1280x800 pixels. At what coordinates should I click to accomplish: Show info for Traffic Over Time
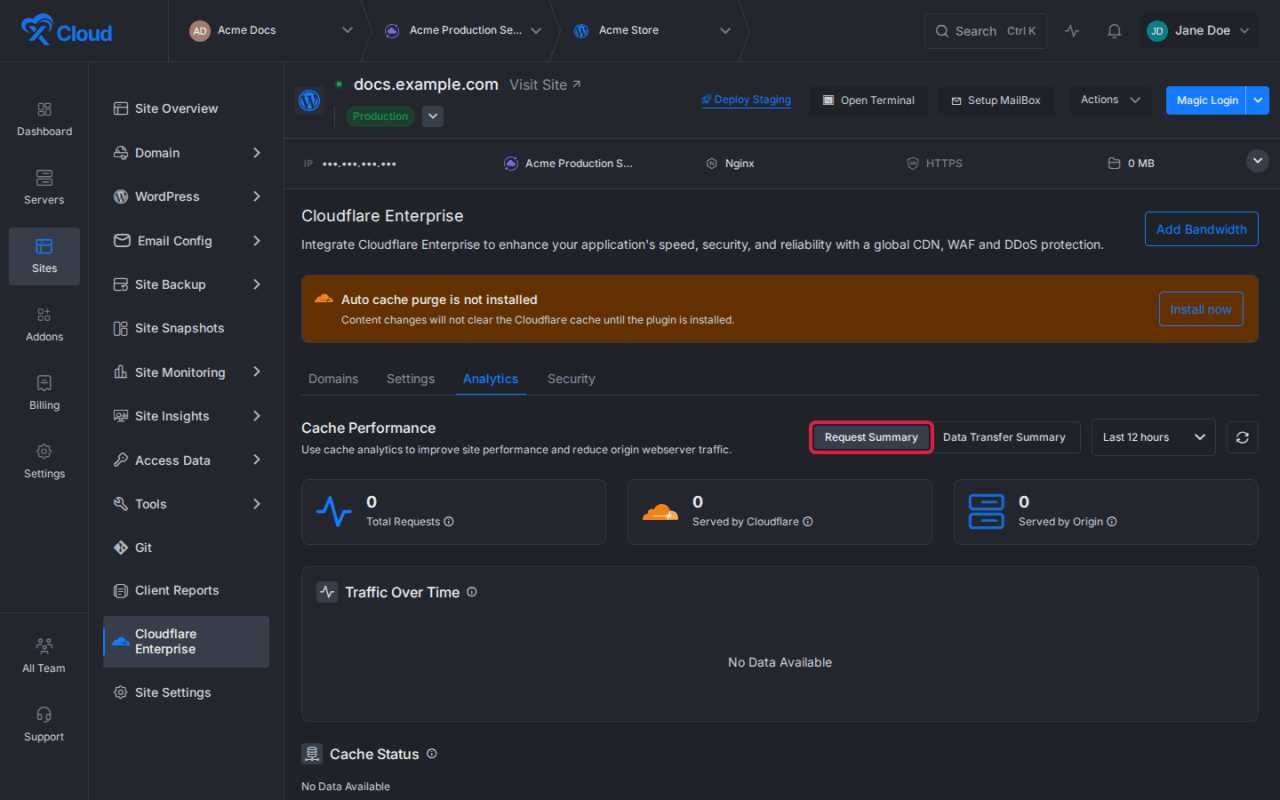click(472, 592)
